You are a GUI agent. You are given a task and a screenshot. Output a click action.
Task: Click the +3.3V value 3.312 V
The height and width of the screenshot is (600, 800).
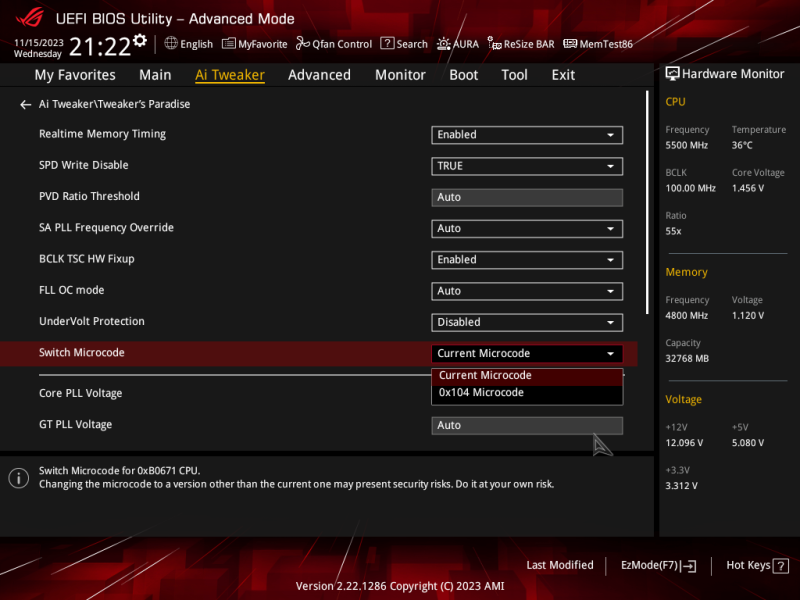(681, 486)
